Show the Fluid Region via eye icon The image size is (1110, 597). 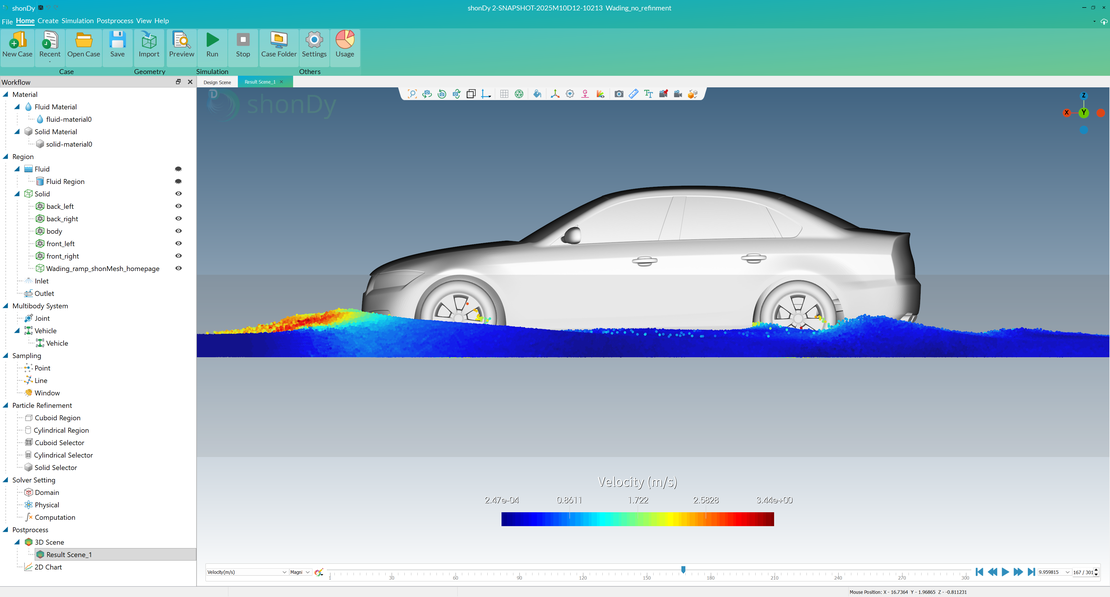tap(178, 182)
